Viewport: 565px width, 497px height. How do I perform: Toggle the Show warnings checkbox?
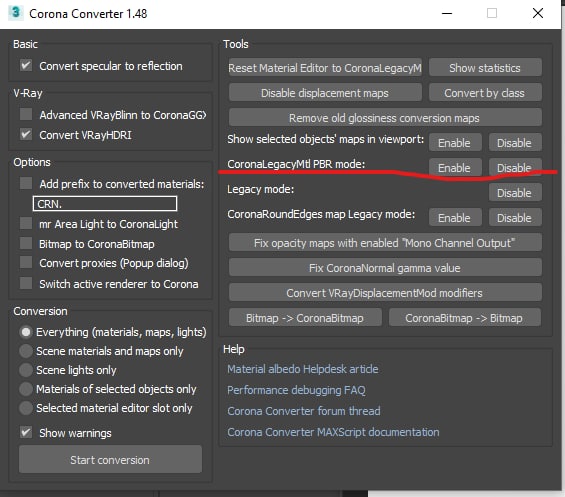click(26, 432)
